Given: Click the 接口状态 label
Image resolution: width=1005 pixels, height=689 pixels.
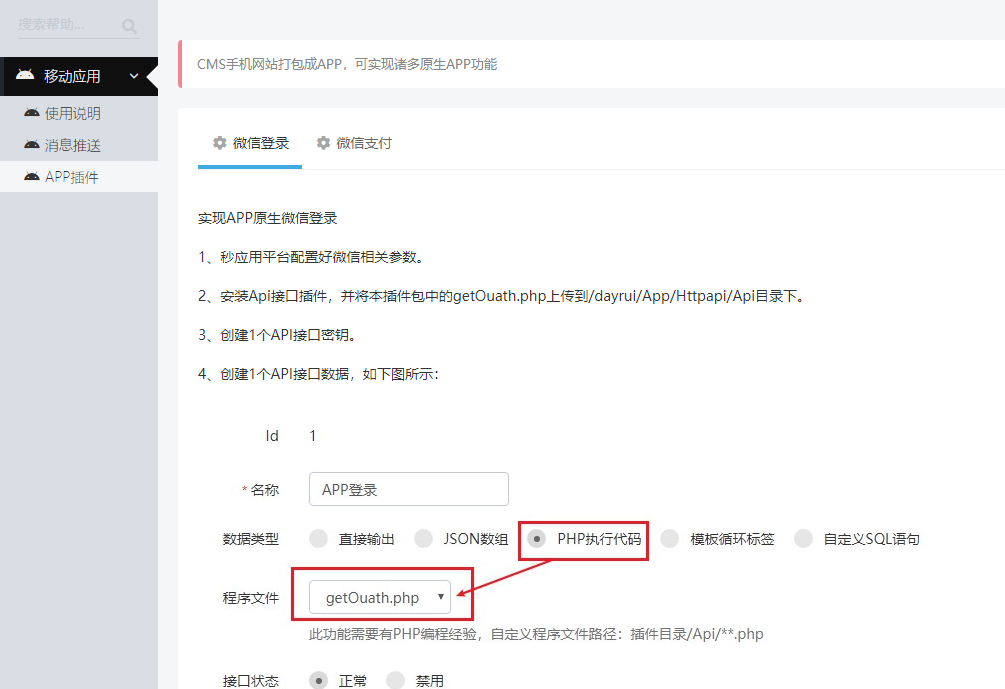Looking at the screenshot, I should click(251, 681).
